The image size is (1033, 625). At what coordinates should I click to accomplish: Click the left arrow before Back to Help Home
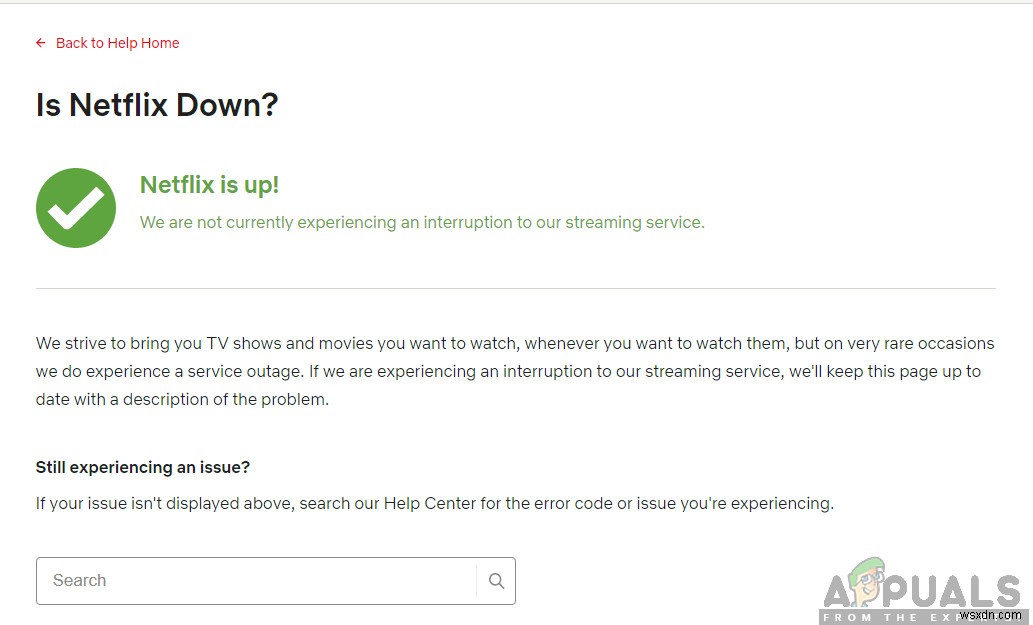[x=39, y=43]
